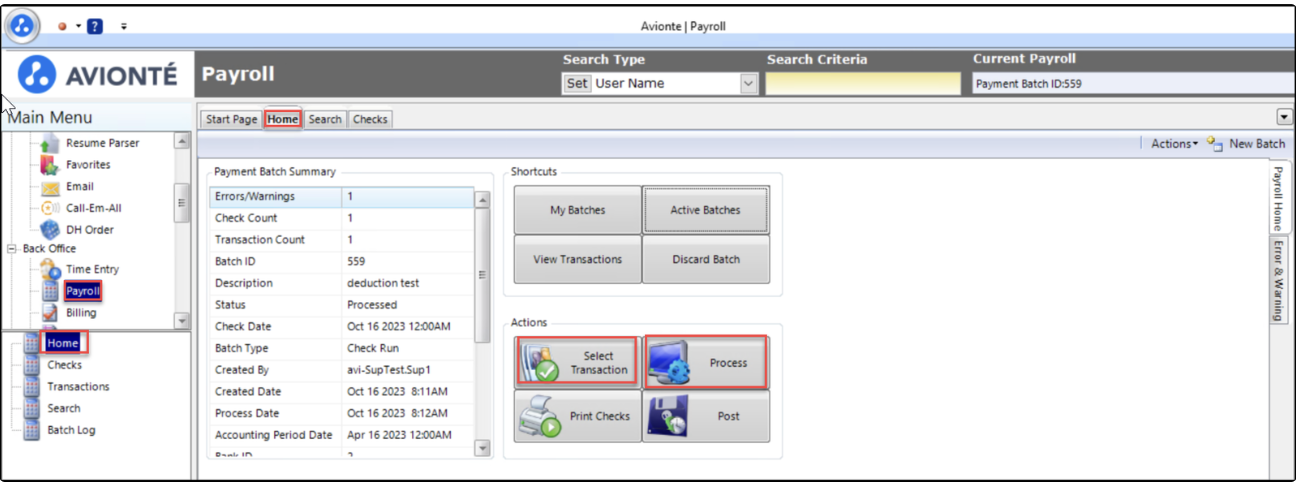Image resolution: width=1296 pixels, height=484 pixels.
Task: Open the blue help question mark icon
Action: (x=95, y=26)
